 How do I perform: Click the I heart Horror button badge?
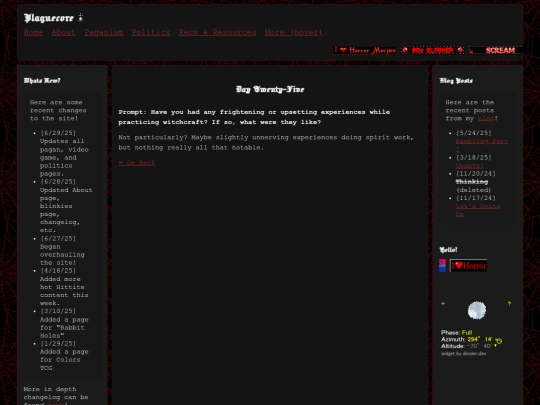(468, 266)
